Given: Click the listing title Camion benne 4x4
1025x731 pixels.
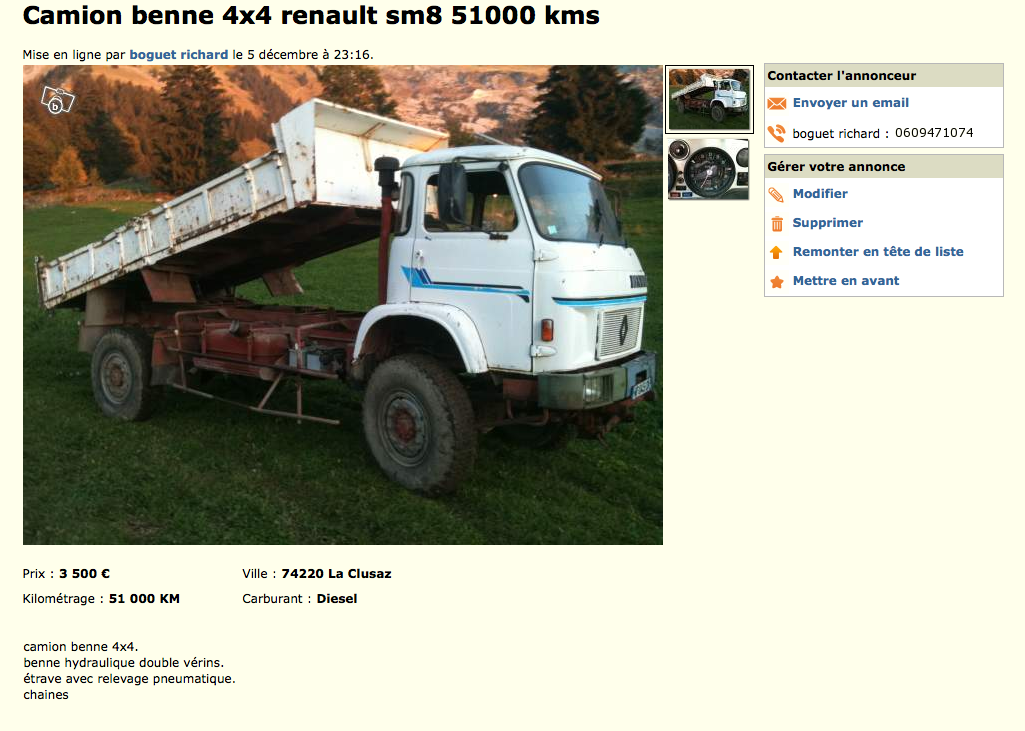Looking at the screenshot, I should coord(311,16).
